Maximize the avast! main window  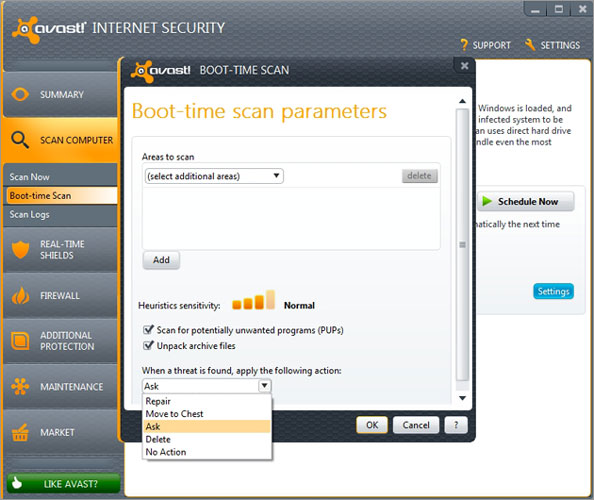pyautogui.click(x=558, y=9)
